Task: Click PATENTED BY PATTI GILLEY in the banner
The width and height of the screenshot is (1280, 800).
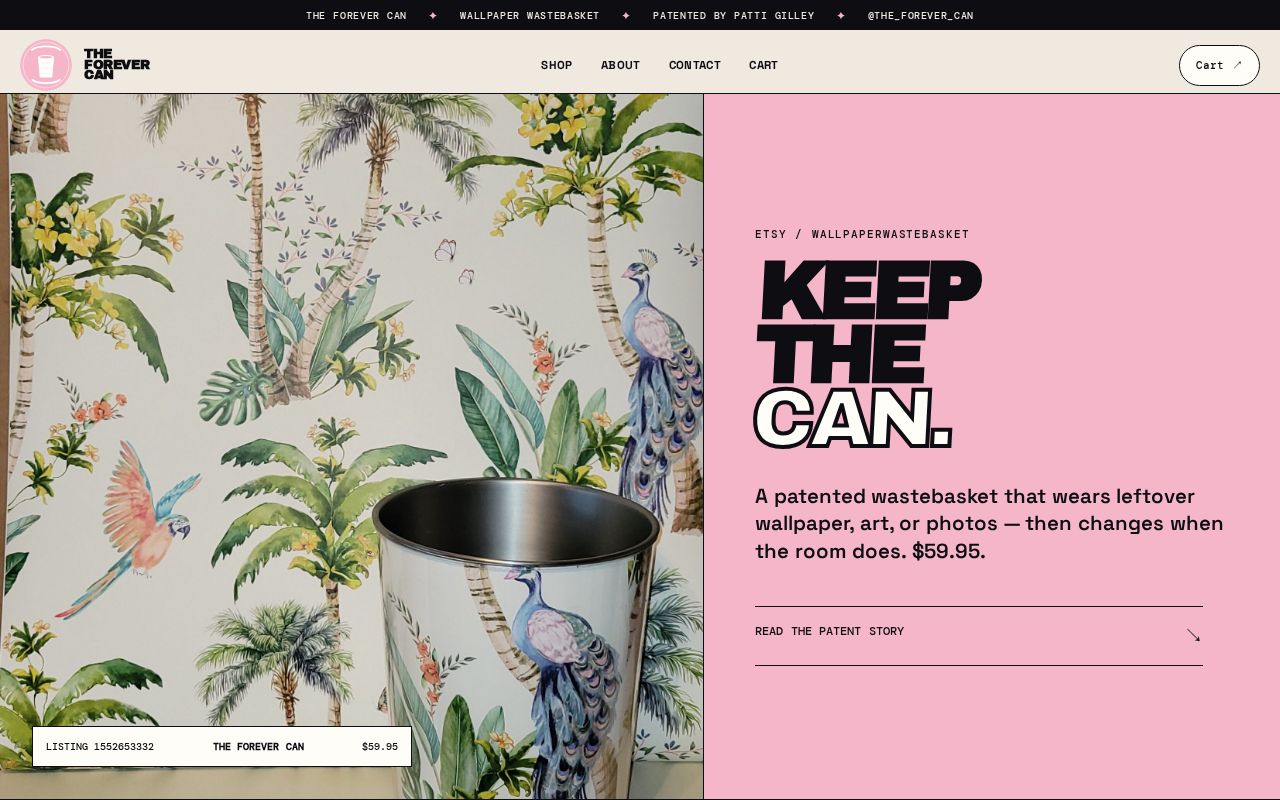Action: [733, 15]
